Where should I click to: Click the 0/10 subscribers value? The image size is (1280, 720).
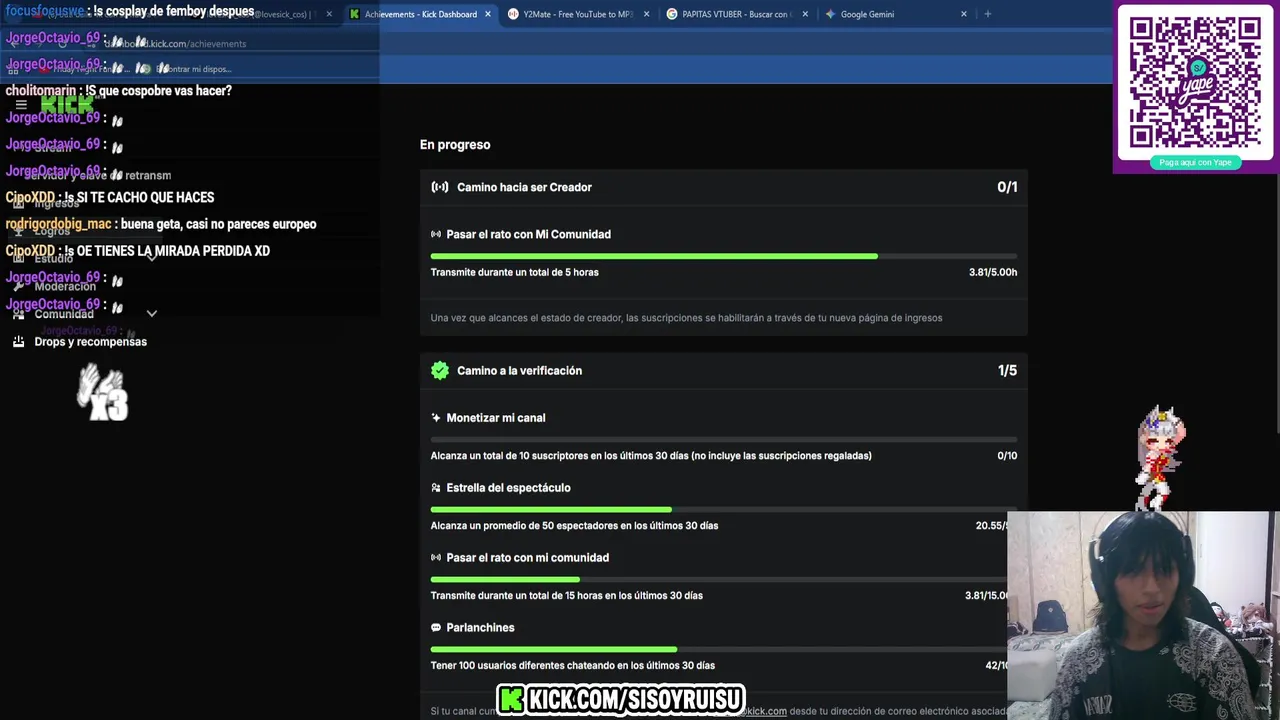click(1007, 456)
